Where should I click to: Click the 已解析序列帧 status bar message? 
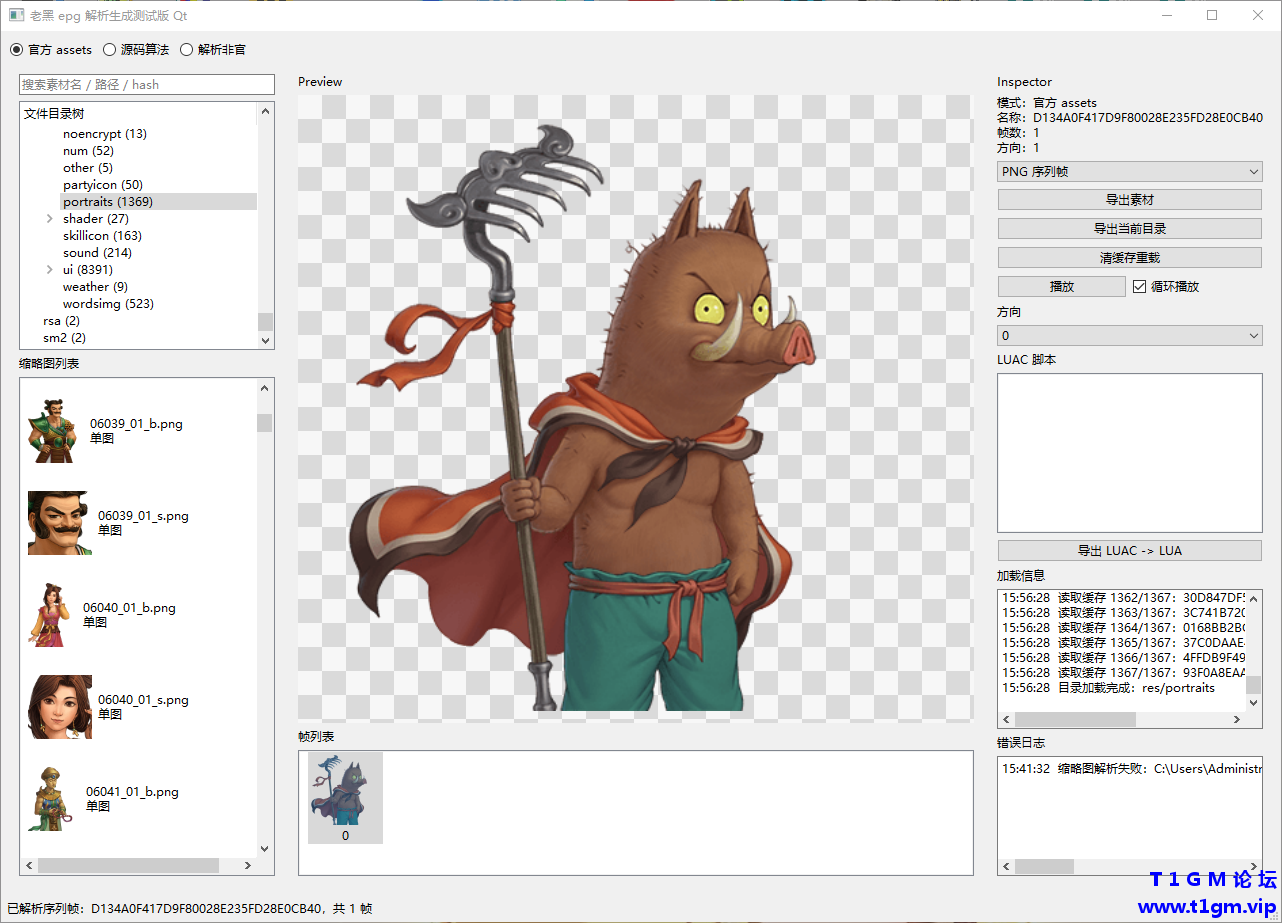pyautogui.click(x=190, y=909)
